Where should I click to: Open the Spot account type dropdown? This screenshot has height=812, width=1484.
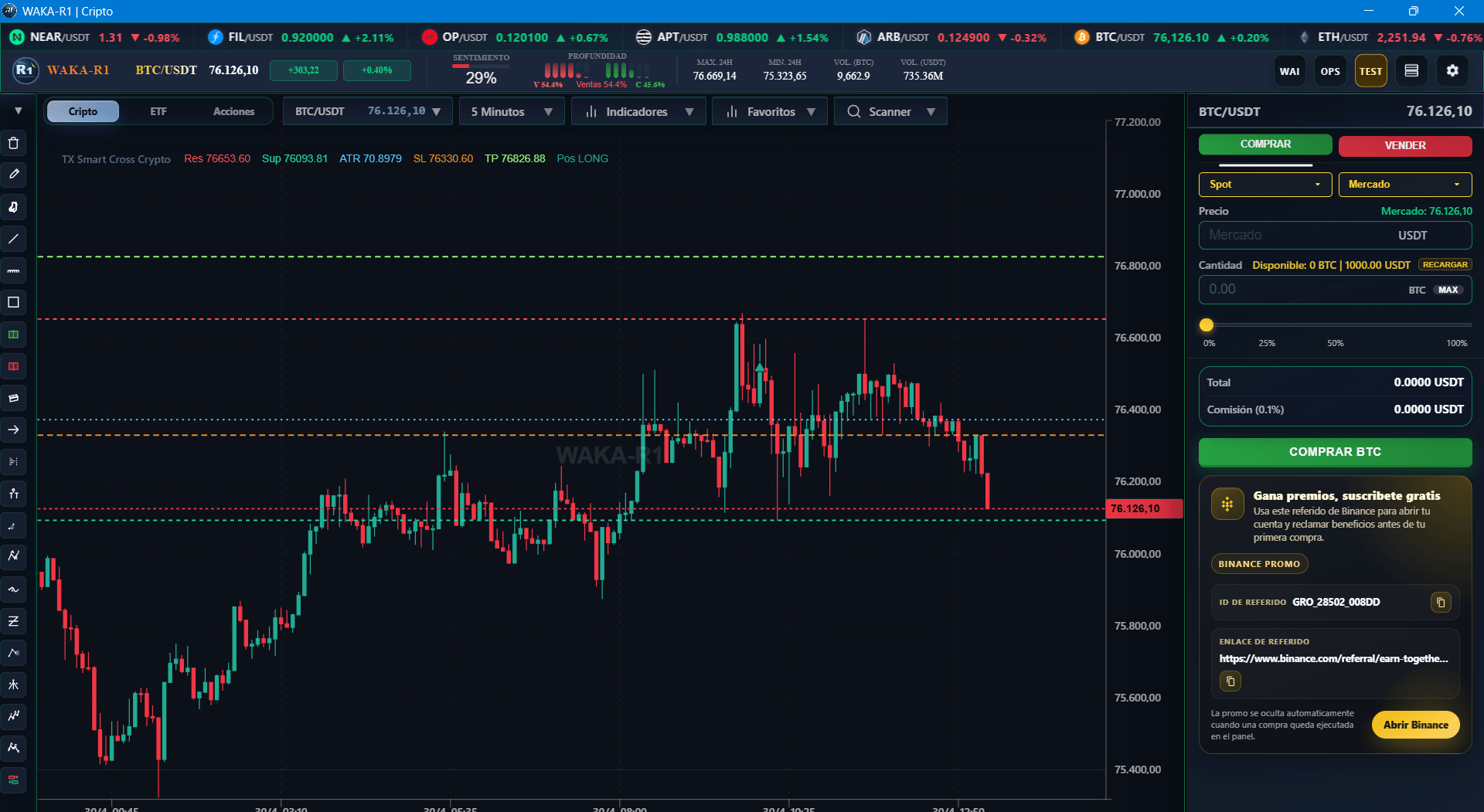coord(1265,184)
